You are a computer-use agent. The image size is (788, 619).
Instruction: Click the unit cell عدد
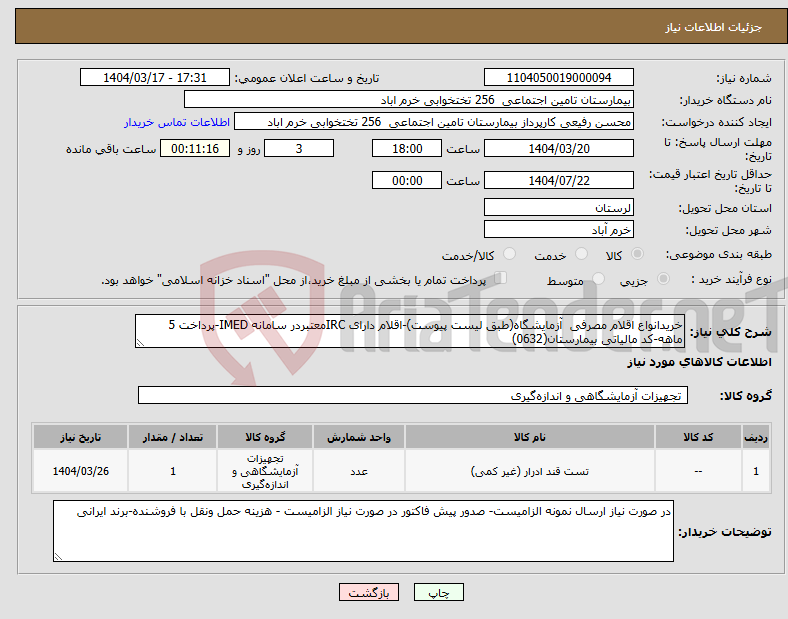(x=359, y=471)
